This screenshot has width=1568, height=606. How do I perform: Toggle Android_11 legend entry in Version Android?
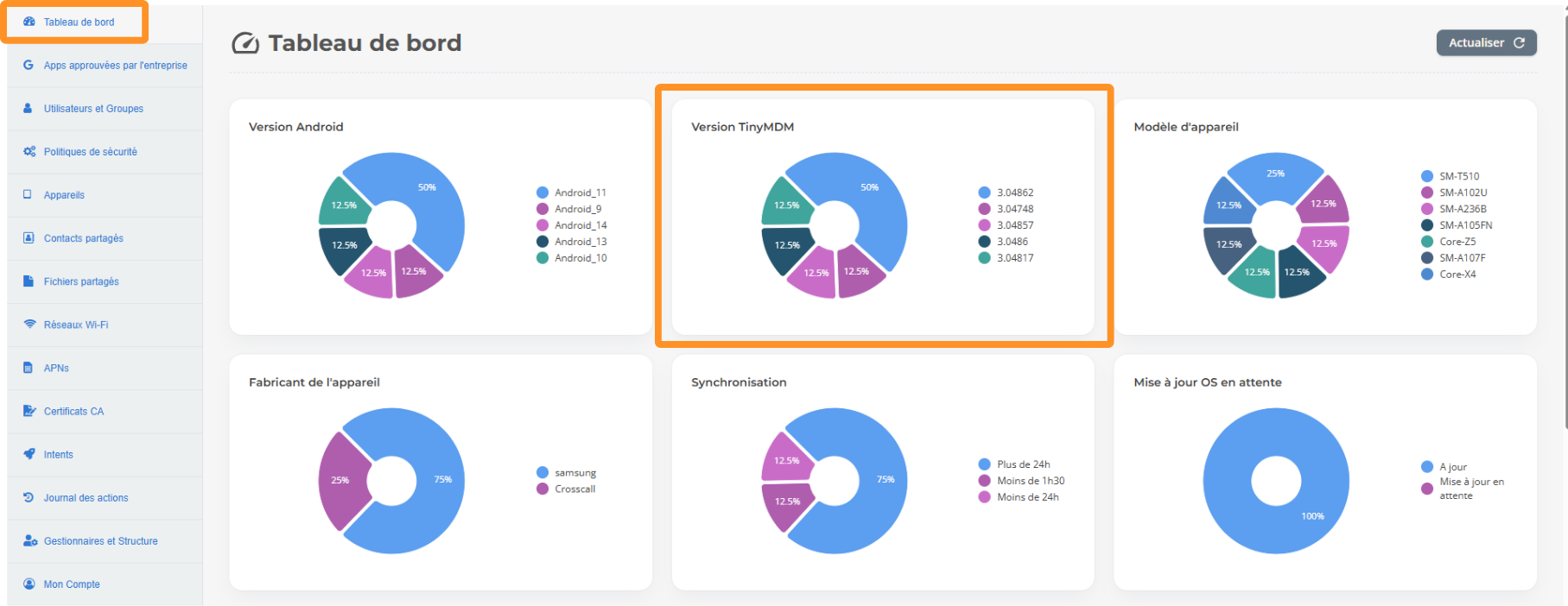(580, 193)
